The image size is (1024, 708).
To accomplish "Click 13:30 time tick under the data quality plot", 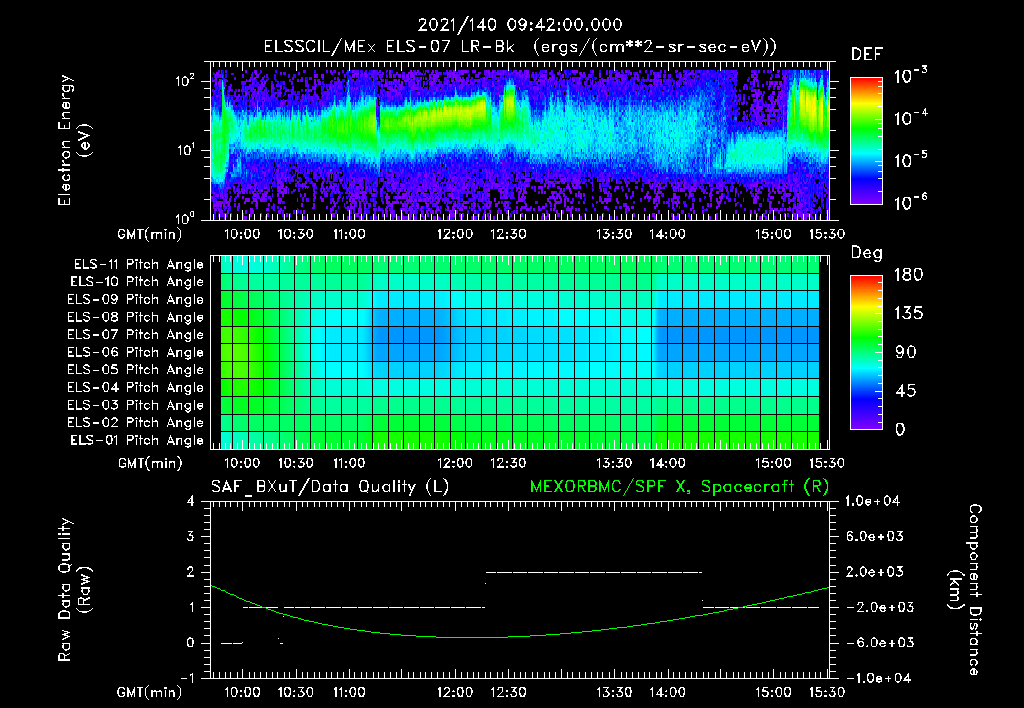I will 614,692.
